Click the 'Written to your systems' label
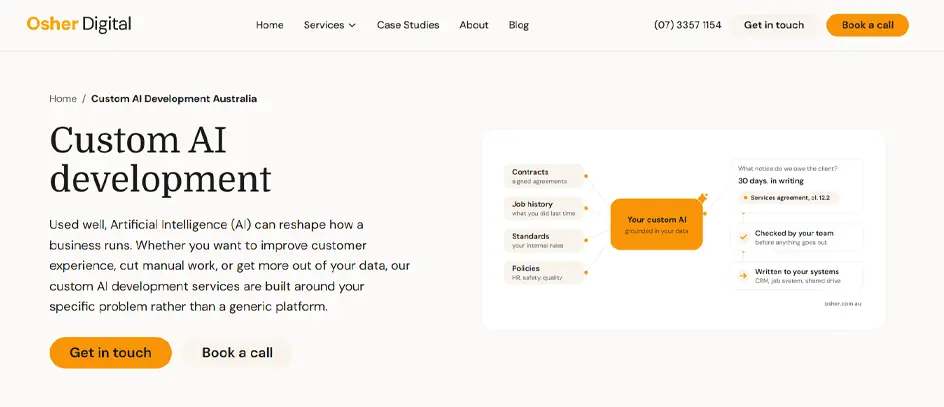Image resolution: width=944 pixels, height=407 pixels. [x=796, y=272]
